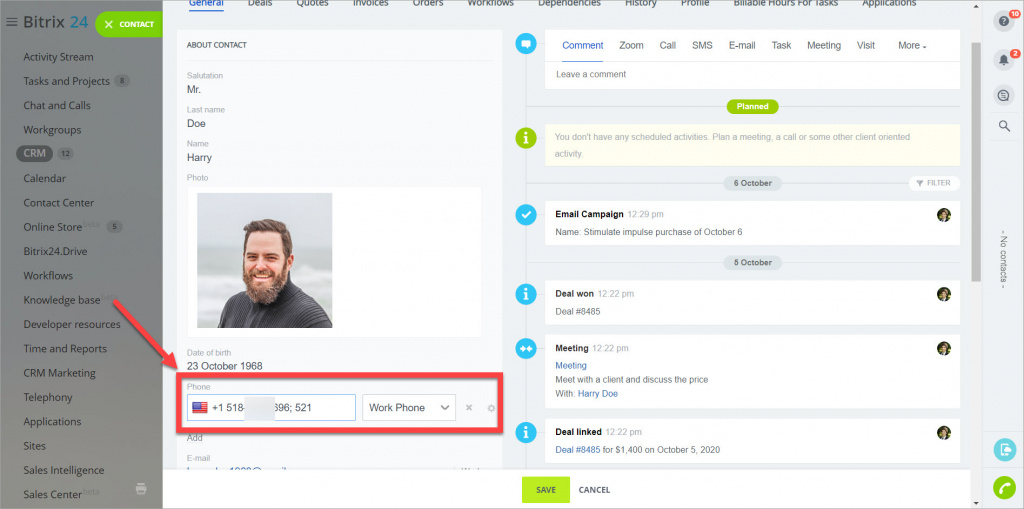Switch to the General tab
Screen dimensions: 1024x509
pos(206,3)
